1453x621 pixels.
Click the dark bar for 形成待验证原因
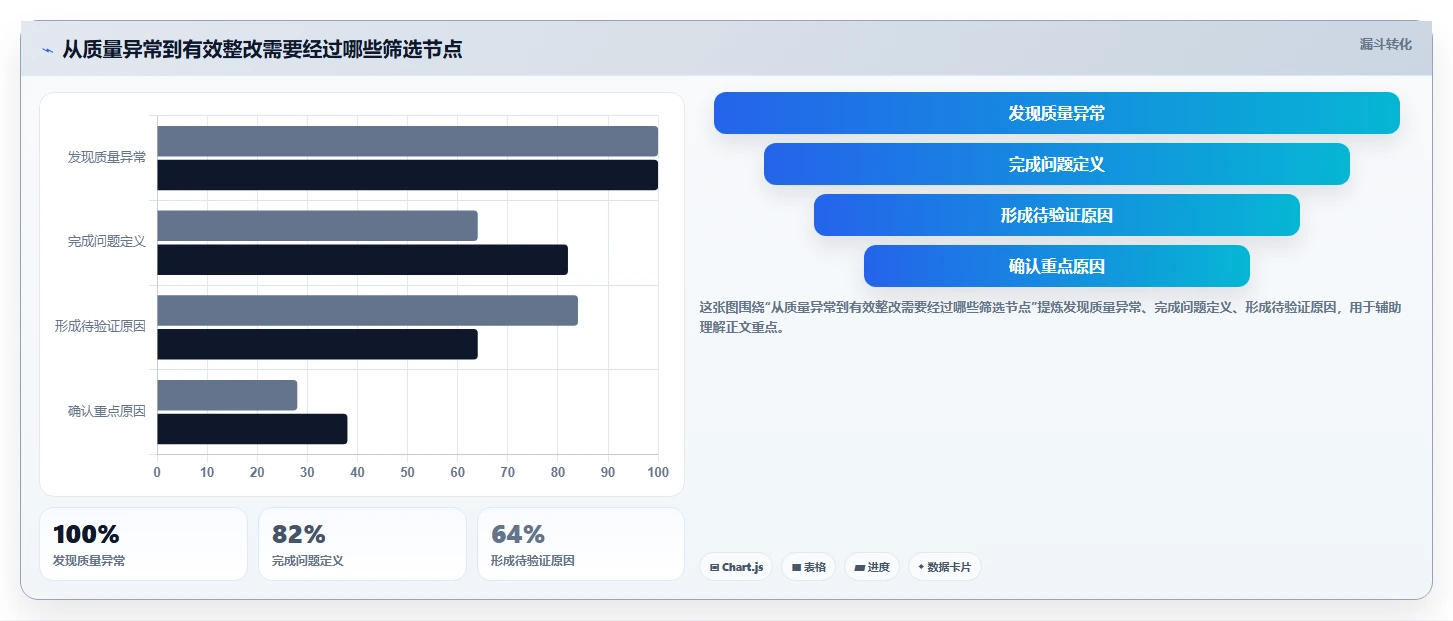point(317,344)
